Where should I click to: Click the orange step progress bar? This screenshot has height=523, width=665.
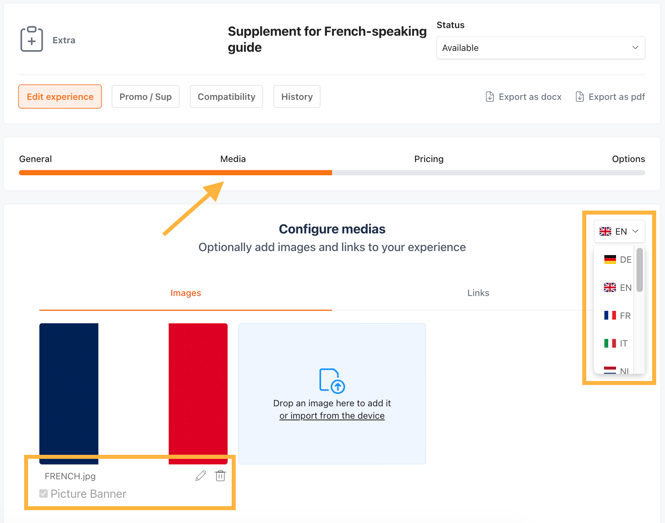175,173
